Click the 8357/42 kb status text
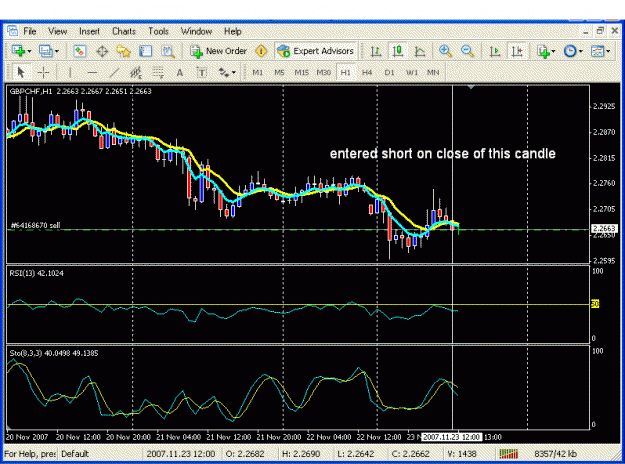 tap(555, 454)
